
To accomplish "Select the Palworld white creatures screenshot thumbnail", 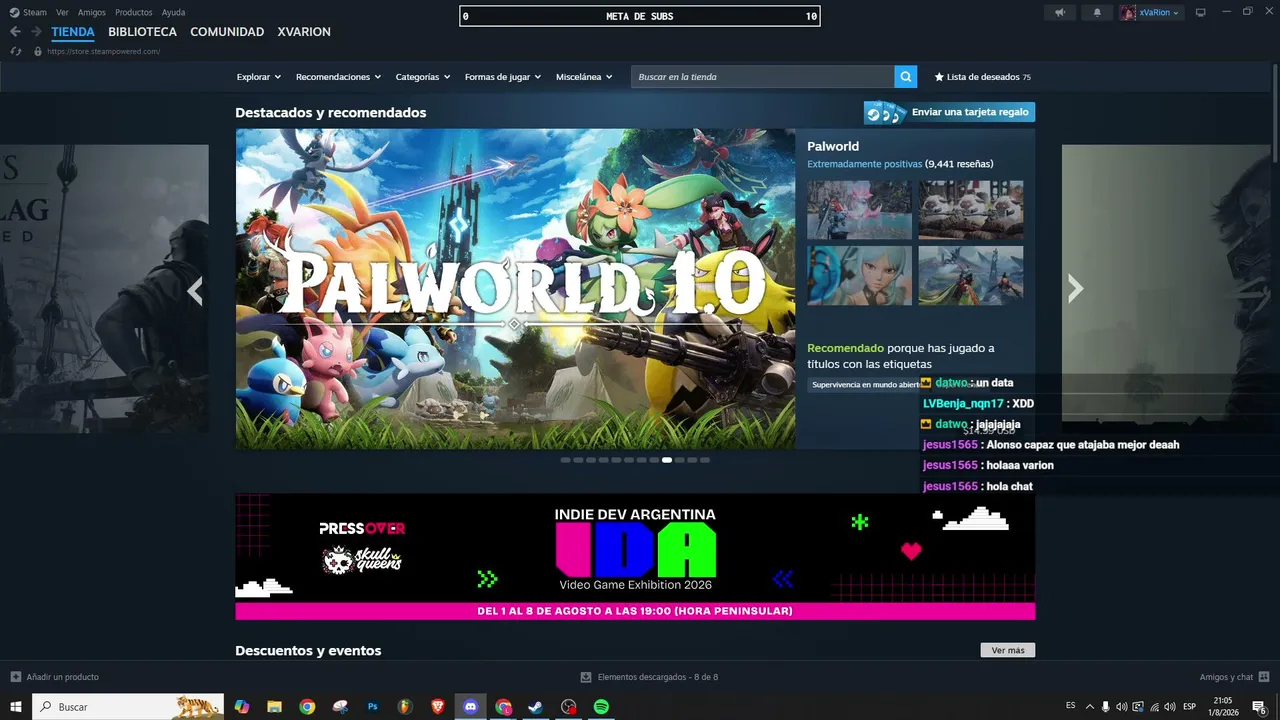I will [x=971, y=210].
